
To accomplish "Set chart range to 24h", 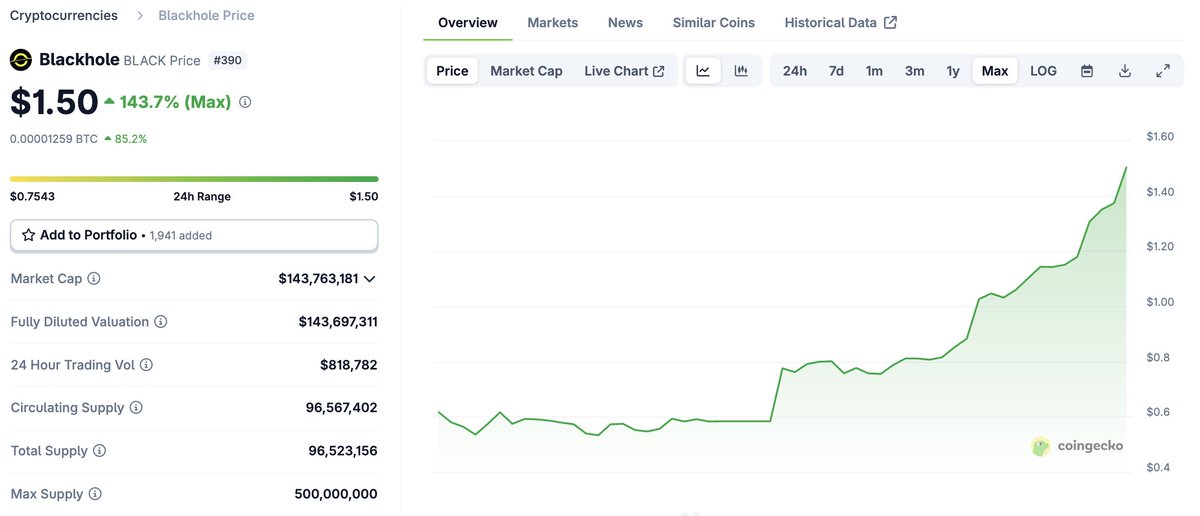I will coord(795,71).
